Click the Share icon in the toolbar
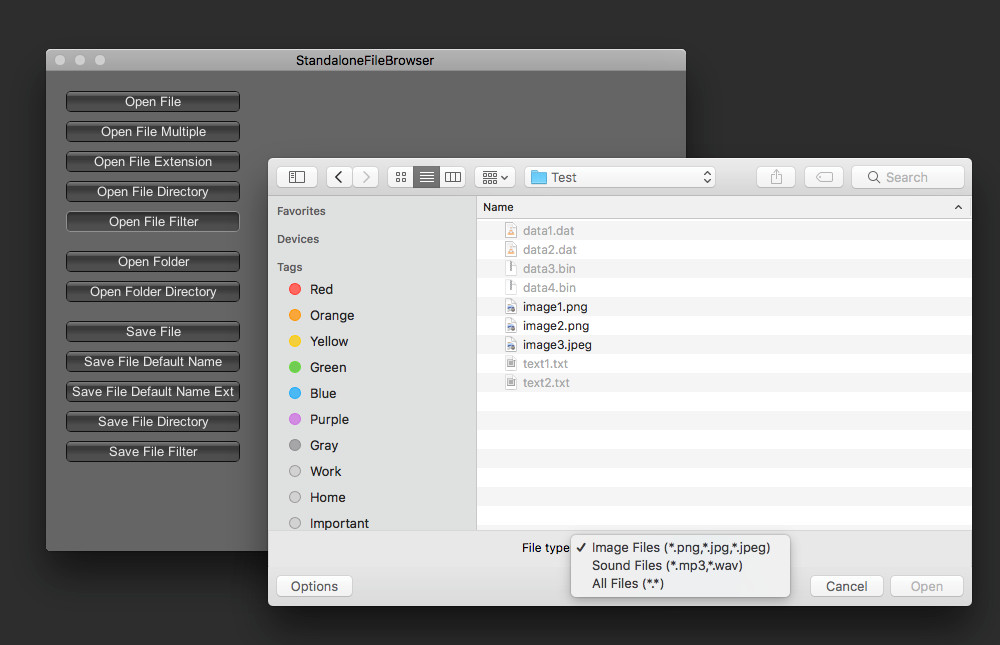 [x=776, y=176]
